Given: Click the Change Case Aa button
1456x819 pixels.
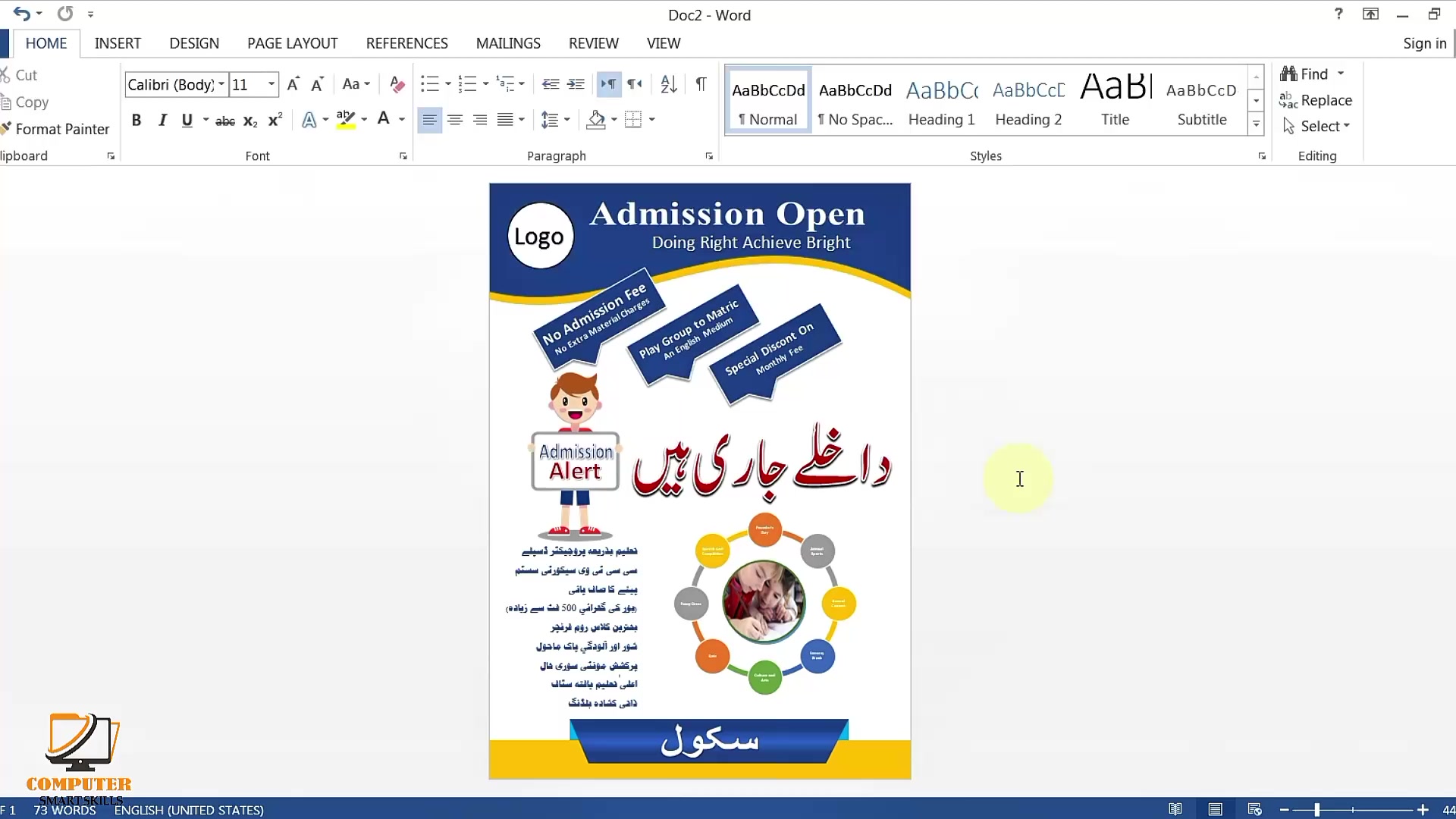Looking at the screenshot, I should (356, 84).
